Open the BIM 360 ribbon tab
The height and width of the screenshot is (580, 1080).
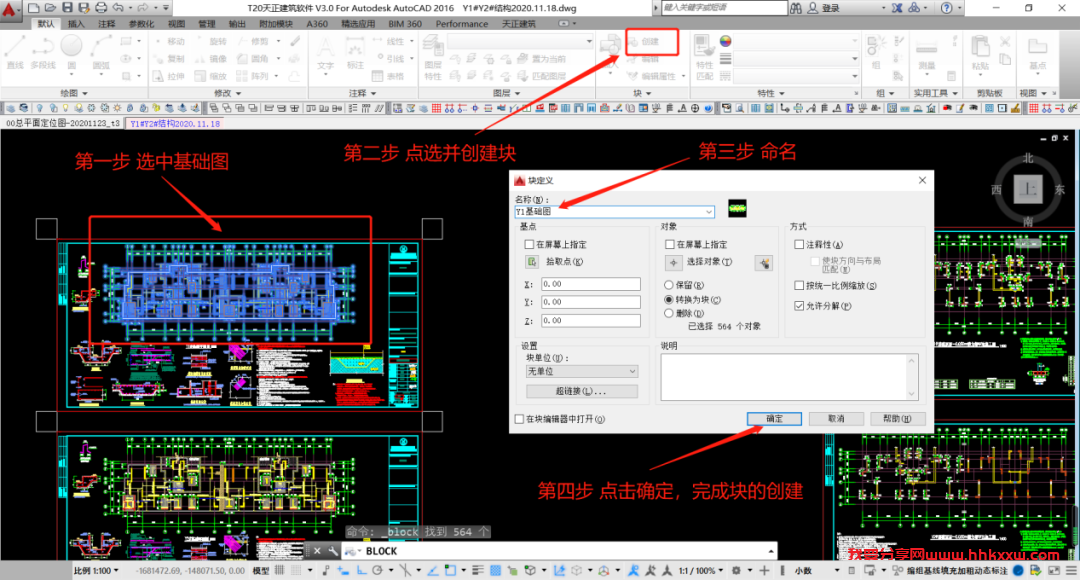[x=405, y=23]
